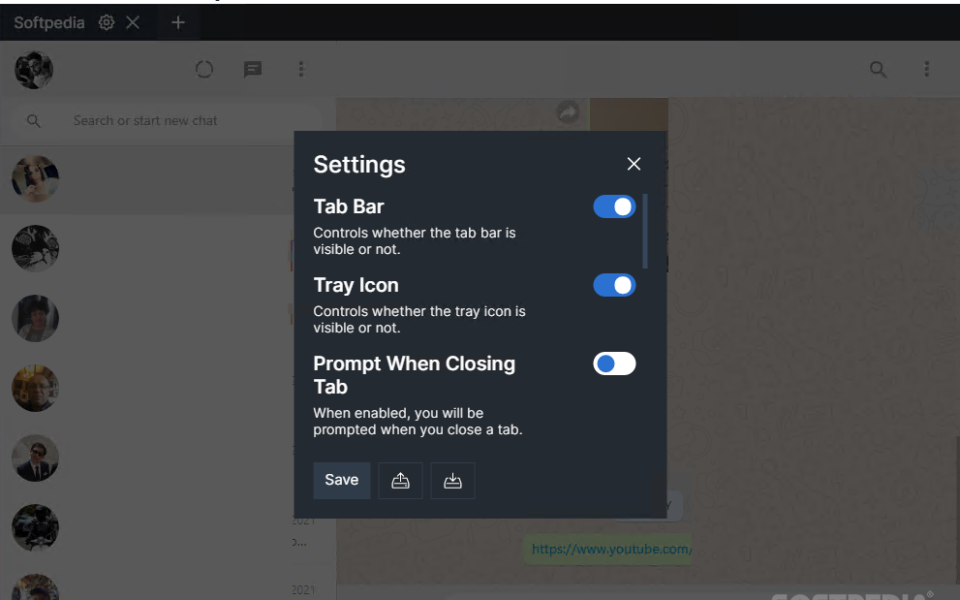Disable the Tab Bar toggle
Screen dimensions: 960x600
click(x=614, y=207)
